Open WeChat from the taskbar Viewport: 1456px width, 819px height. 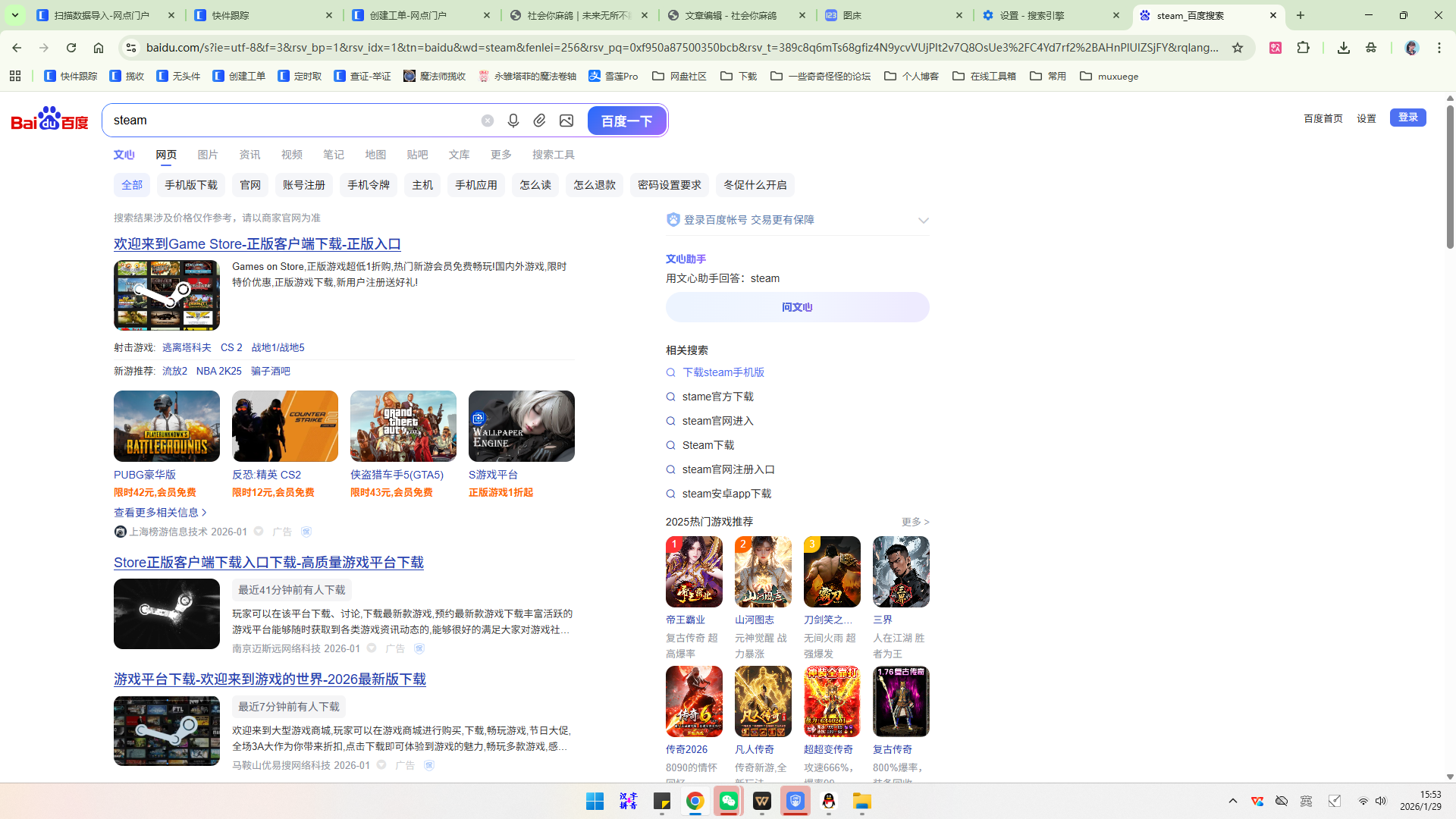[728, 802]
